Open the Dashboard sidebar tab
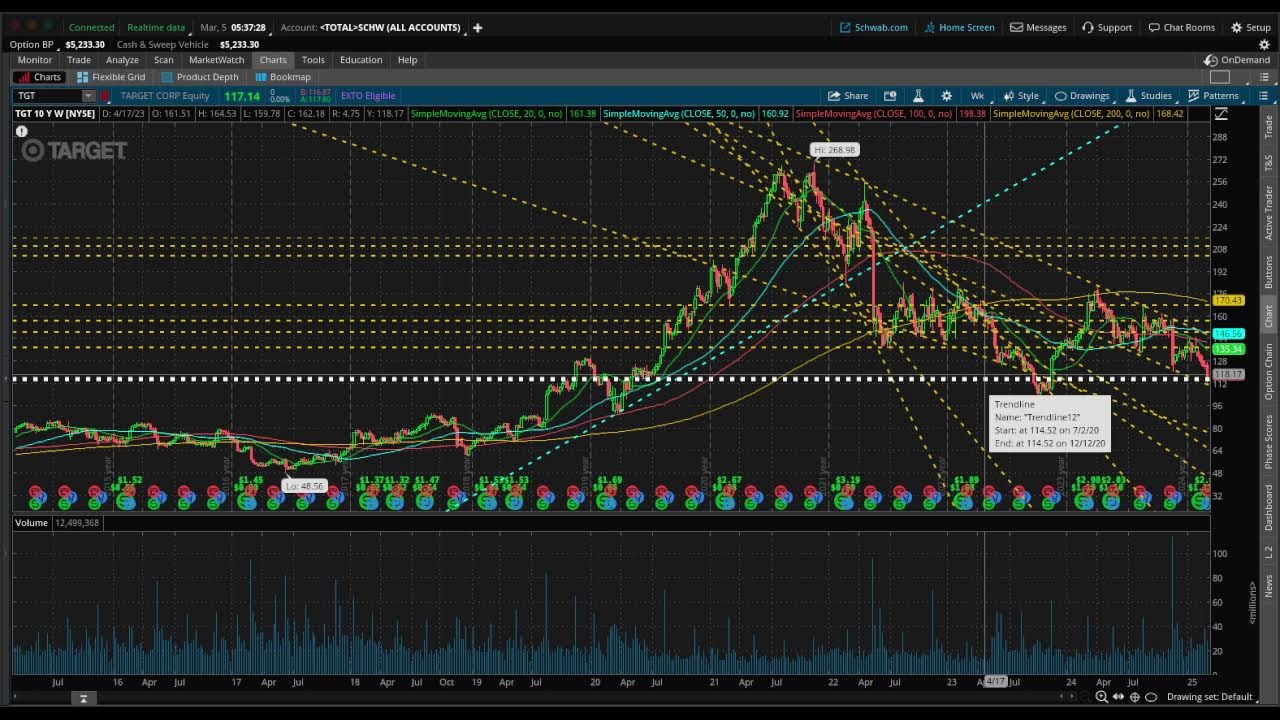This screenshot has width=1280, height=720. 1269,507
